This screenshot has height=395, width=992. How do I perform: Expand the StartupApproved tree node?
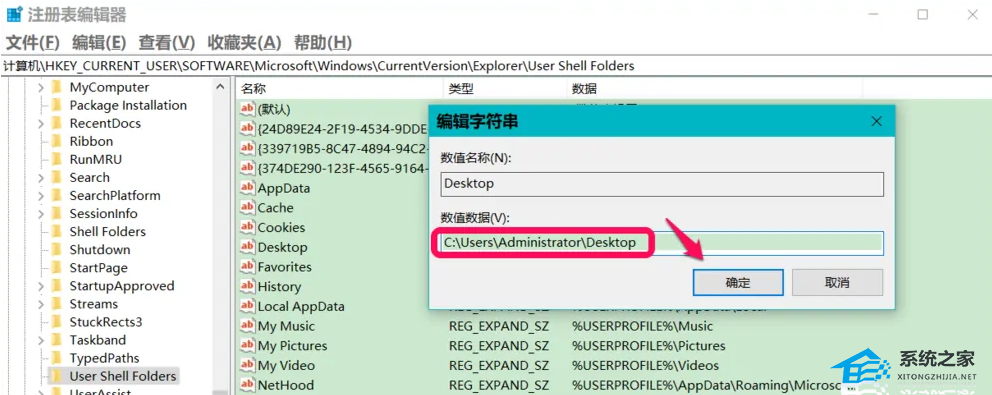(x=41, y=286)
